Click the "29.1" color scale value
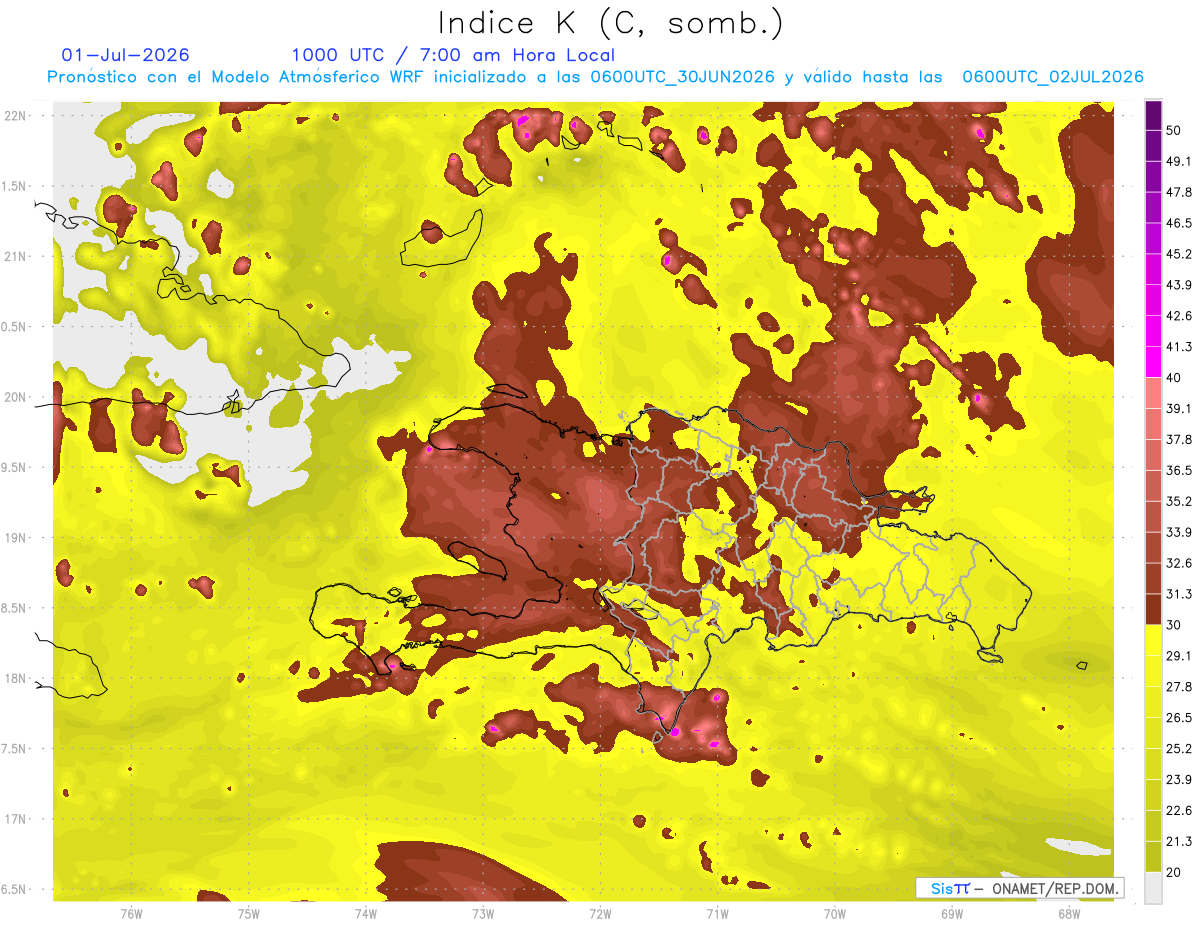Image resolution: width=1200 pixels, height=927 pixels. coord(1179,655)
